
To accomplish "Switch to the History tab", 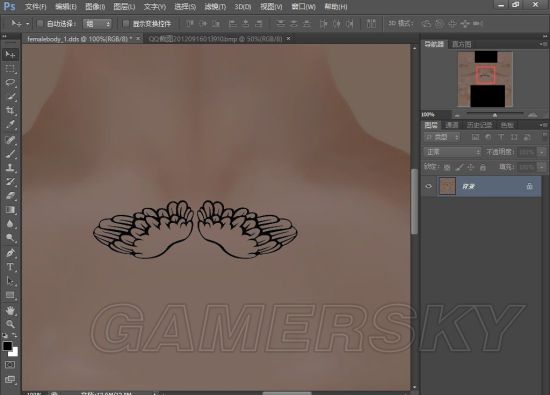I will pos(479,125).
